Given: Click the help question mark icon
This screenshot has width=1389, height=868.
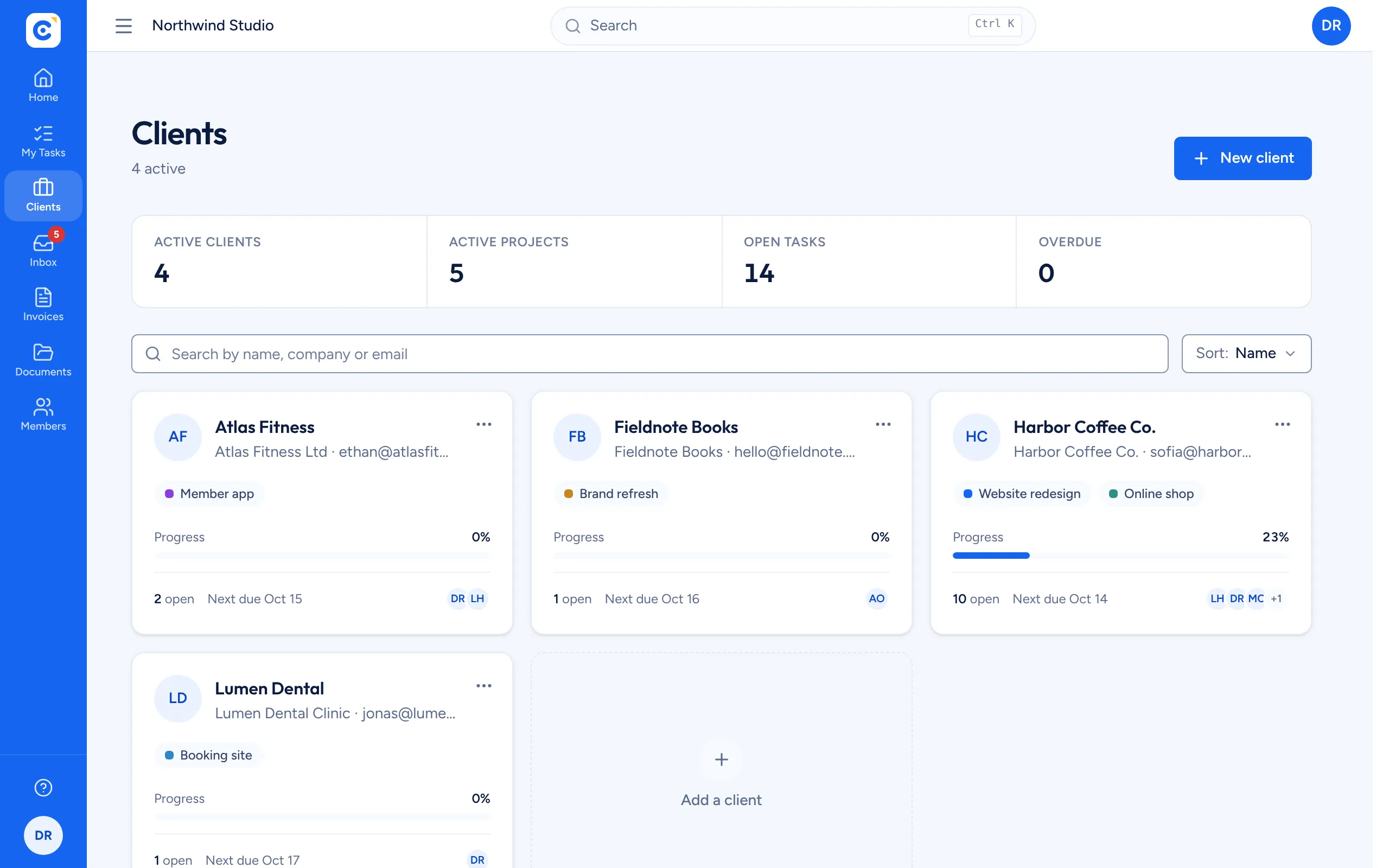Looking at the screenshot, I should pyautogui.click(x=43, y=788).
